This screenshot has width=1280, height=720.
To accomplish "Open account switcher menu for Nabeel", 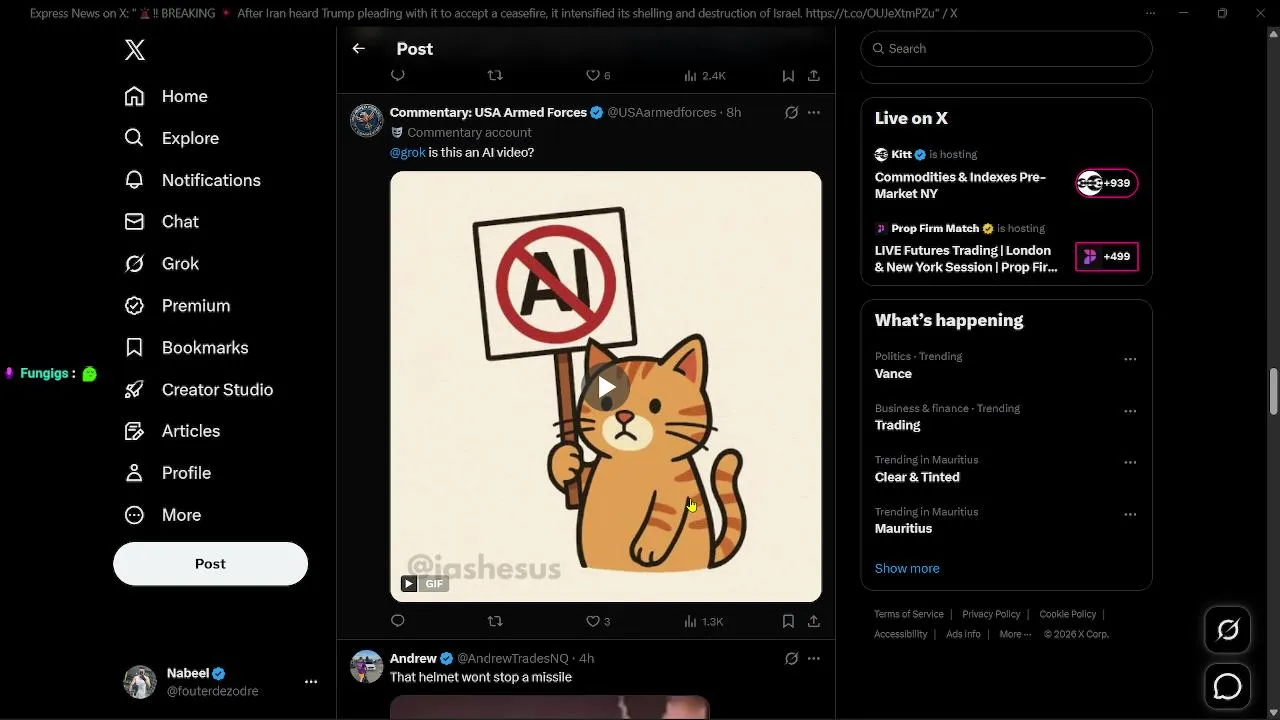I will click(311, 682).
